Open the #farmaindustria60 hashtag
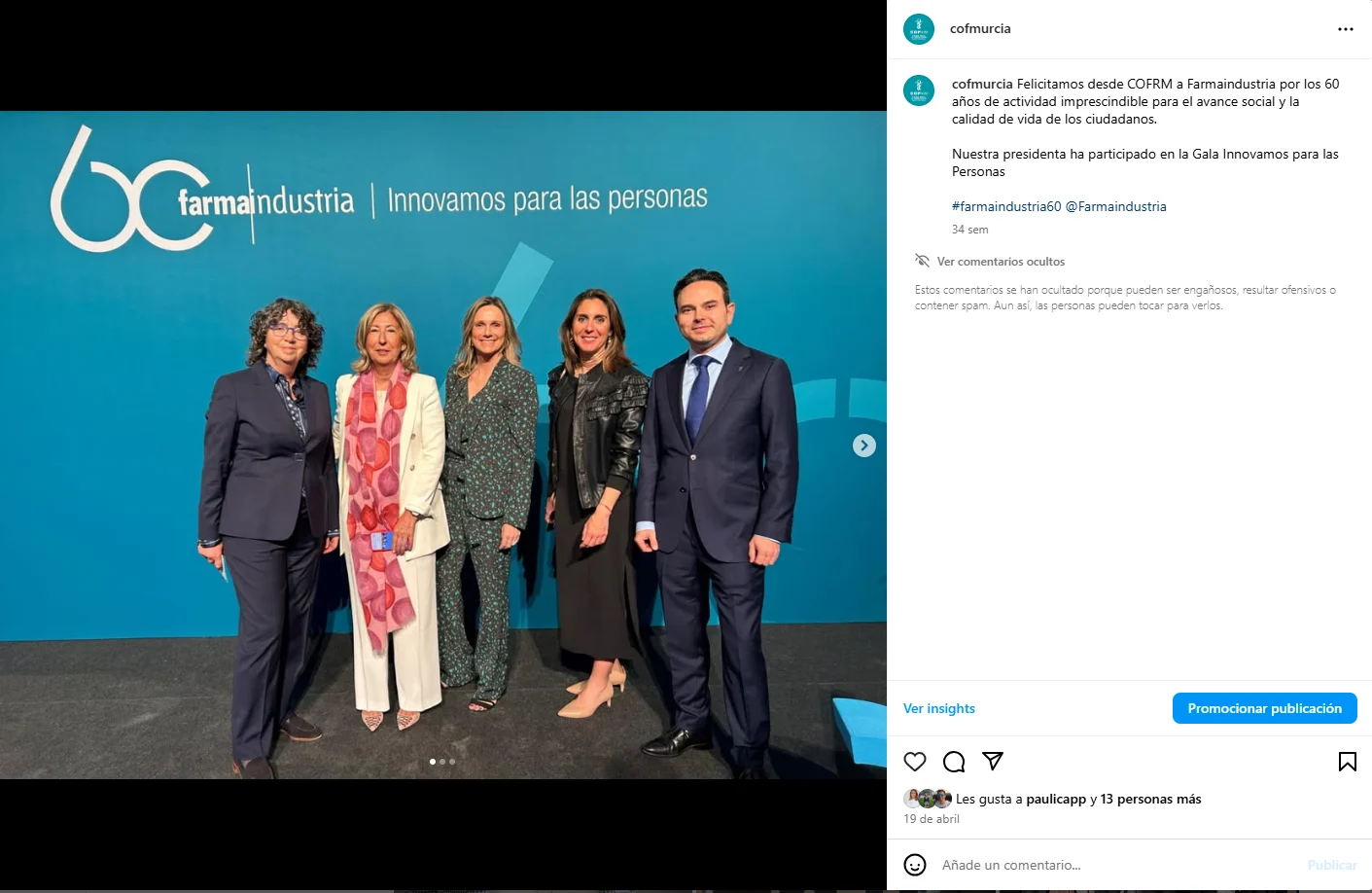1372x893 pixels. [x=1006, y=206]
